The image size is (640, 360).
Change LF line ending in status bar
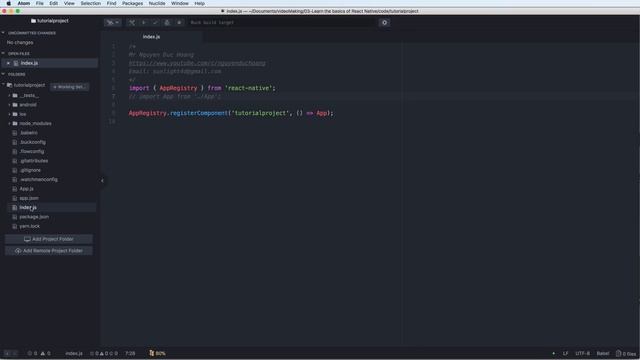pos(565,353)
